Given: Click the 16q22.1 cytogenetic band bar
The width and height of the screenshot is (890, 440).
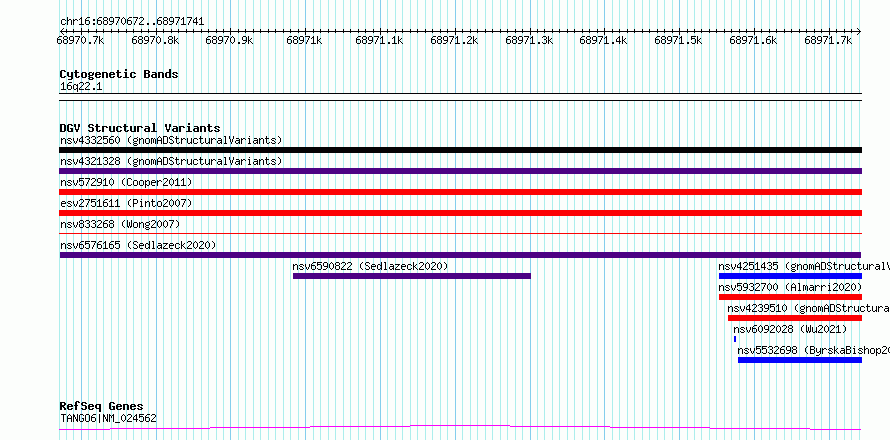Looking at the screenshot, I should tap(460, 97).
